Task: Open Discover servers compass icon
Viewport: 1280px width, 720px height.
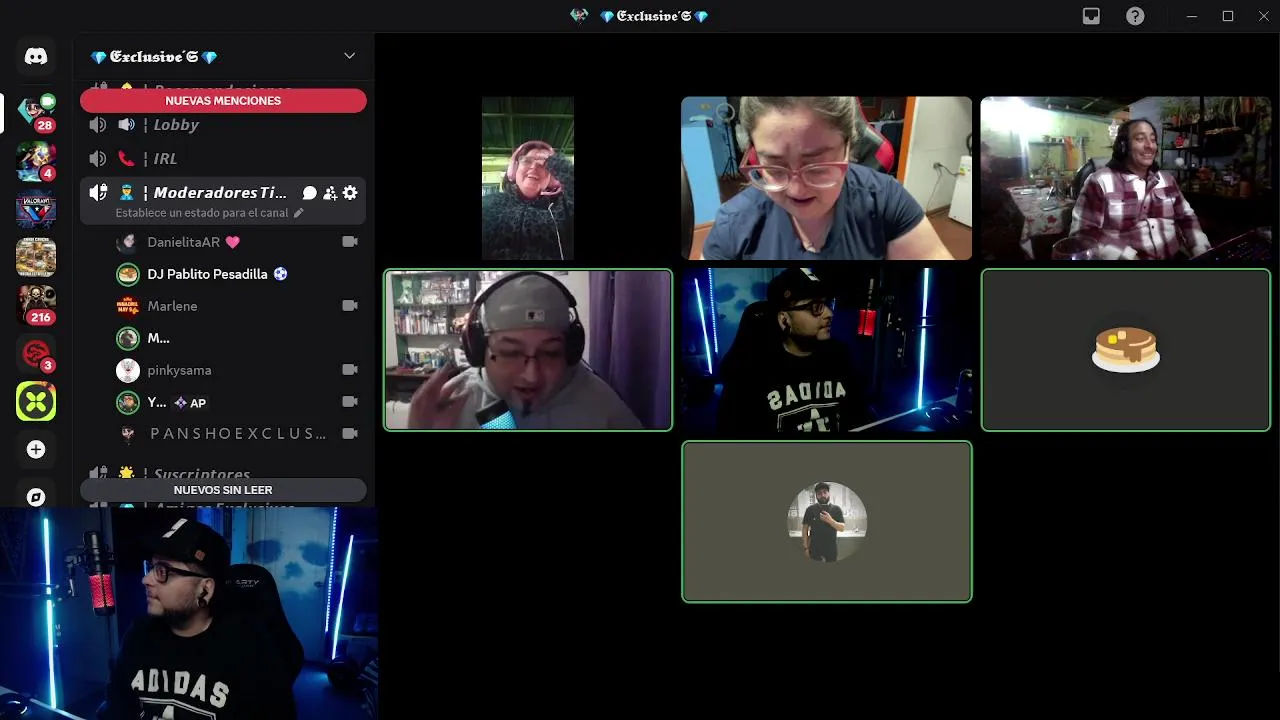Action: tap(36, 497)
